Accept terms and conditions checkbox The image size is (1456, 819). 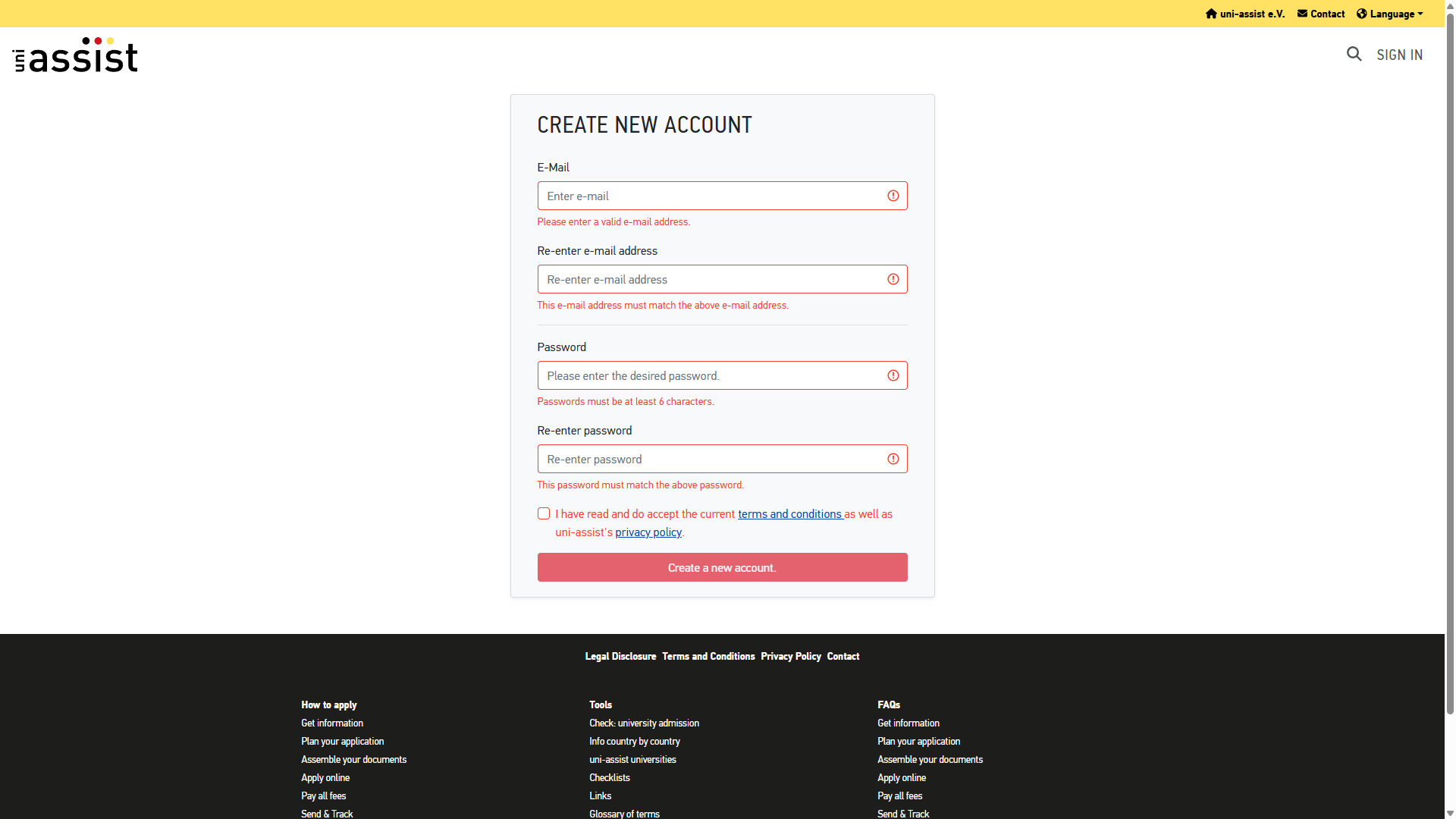(x=544, y=513)
